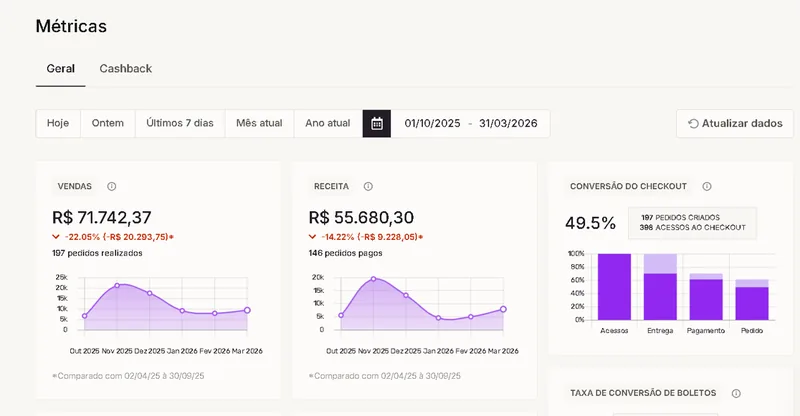
Task: Click the 197 pedidos realizados text
Action: [x=97, y=253]
